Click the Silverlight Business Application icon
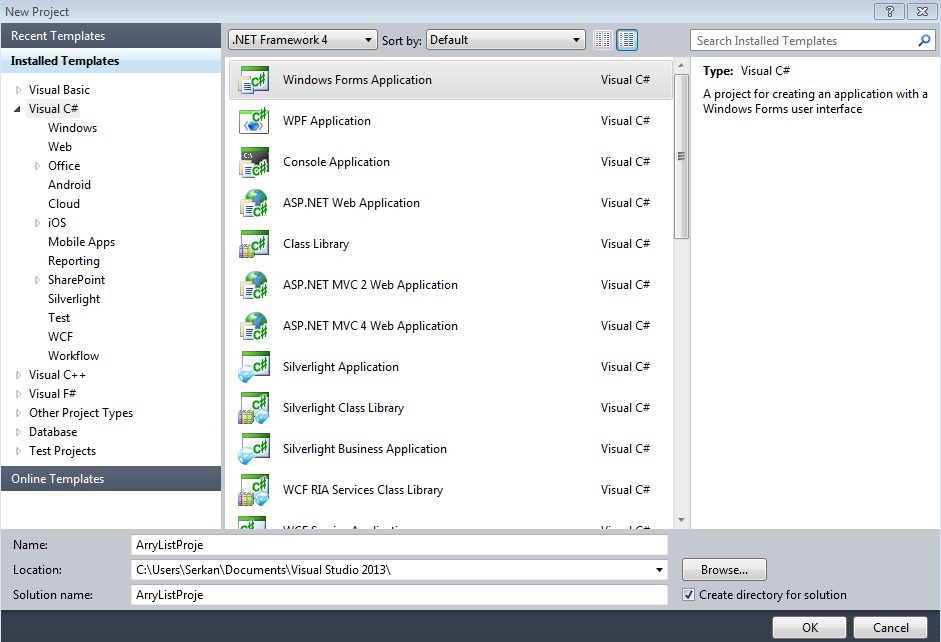941x642 pixels. click(253, 449)
